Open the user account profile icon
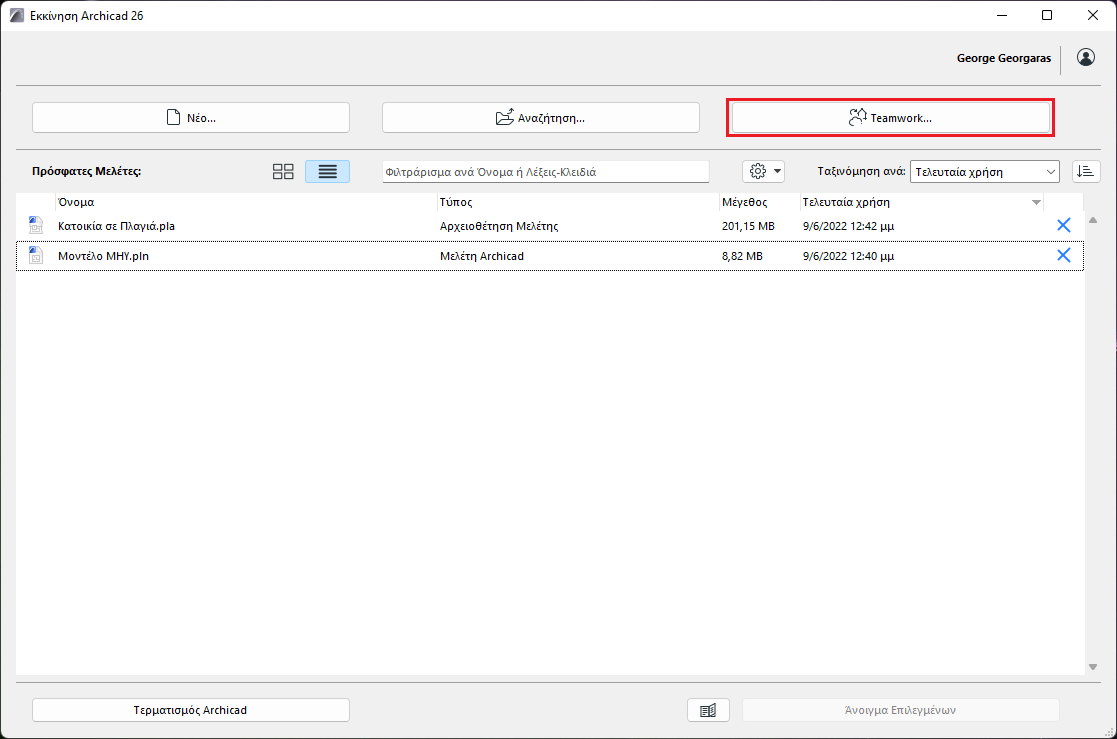The height and width of the screenshot is (739, 1117). [1086, 57]
